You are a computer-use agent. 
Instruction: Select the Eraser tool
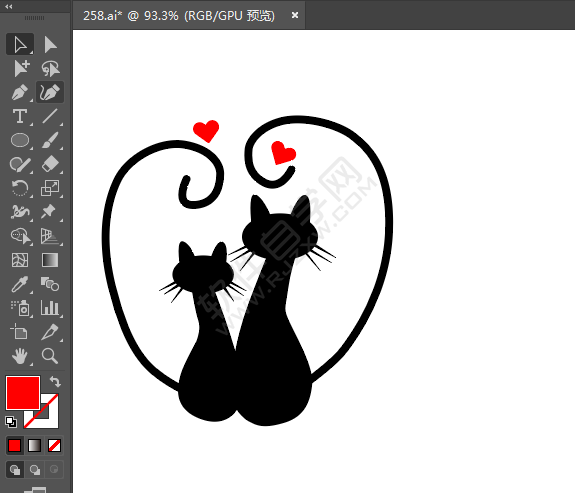coord(50,164)
